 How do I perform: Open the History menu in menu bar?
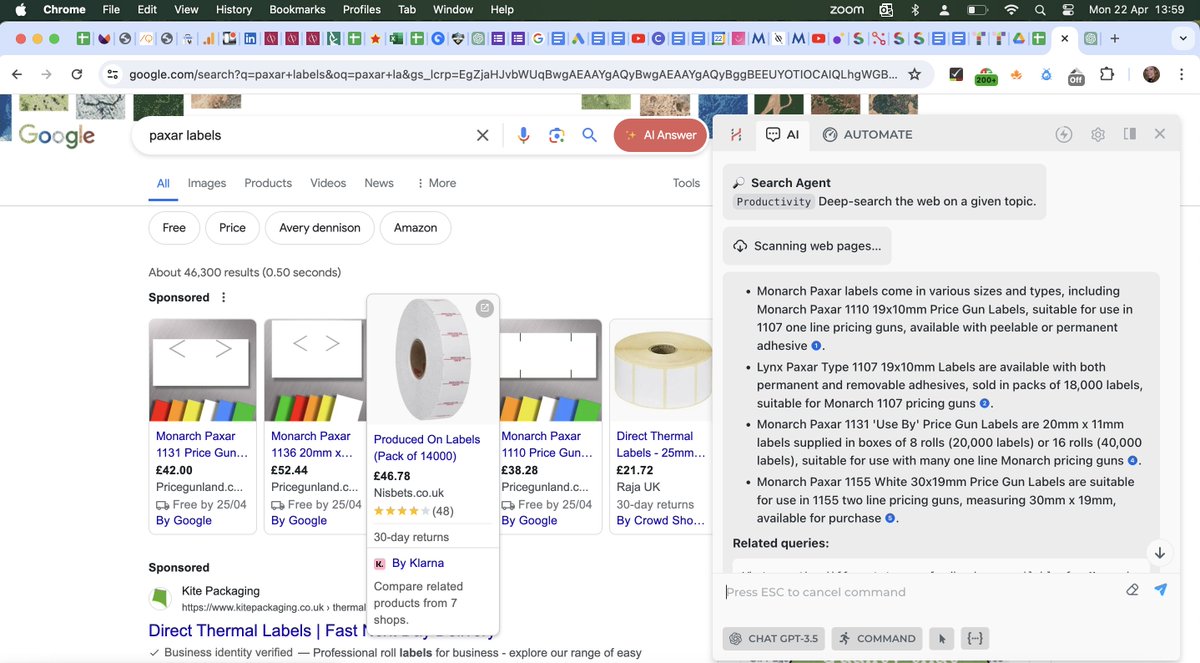pos(233,9)
